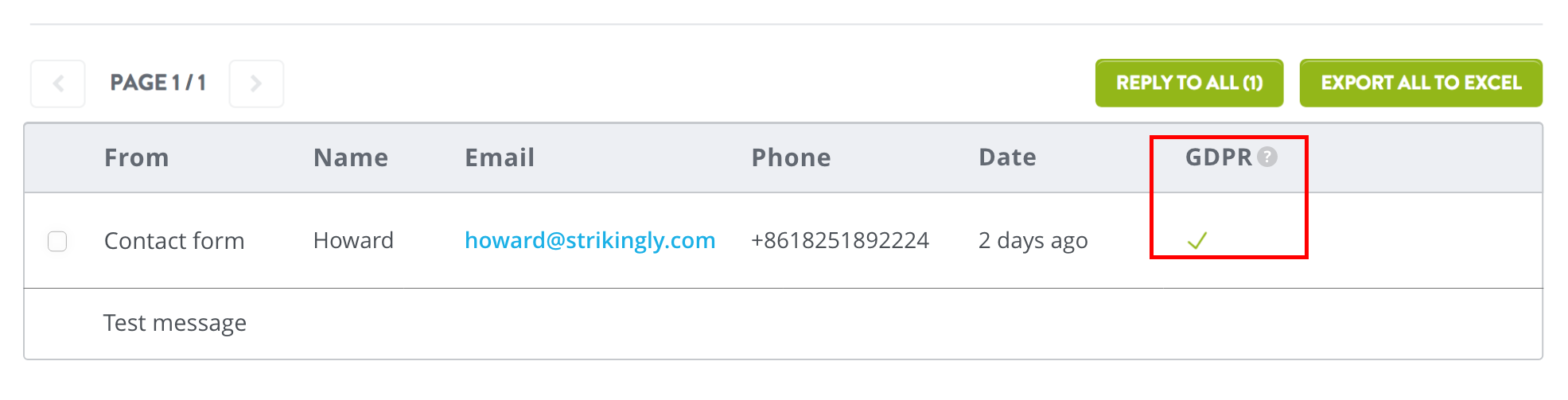Image resolution: width=1568 pixels, height=400 pixels.
Task: Click the GDPR help question mark icon
Action: [x=1267, y=157]
